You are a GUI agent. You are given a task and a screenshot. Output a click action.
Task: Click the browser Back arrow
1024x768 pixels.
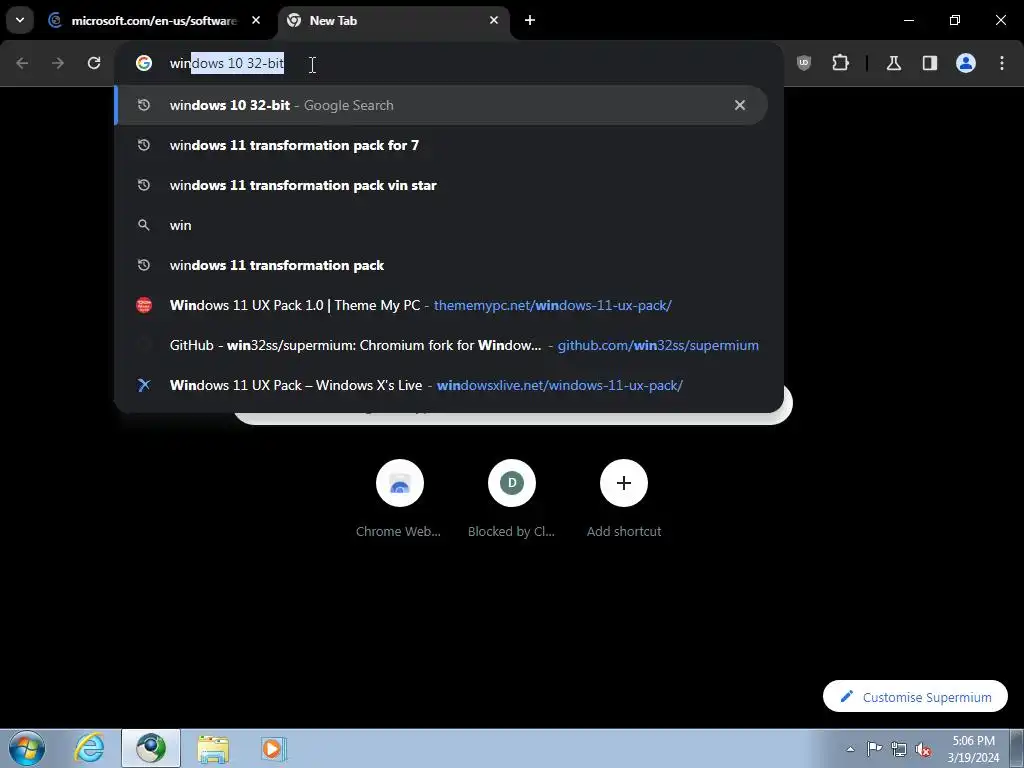click(22, 63)
